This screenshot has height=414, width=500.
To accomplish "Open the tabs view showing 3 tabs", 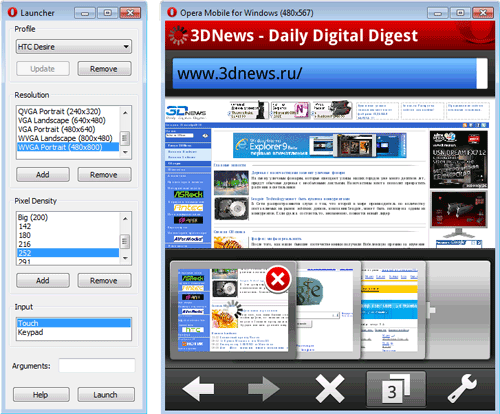I will (x=396, y=389).
